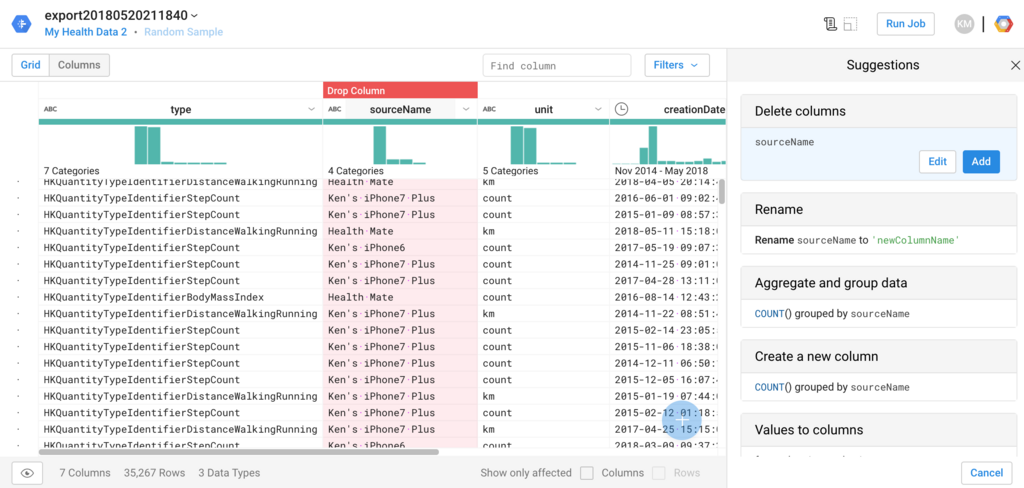Open the recipe scroll icon

coord(830,24)
